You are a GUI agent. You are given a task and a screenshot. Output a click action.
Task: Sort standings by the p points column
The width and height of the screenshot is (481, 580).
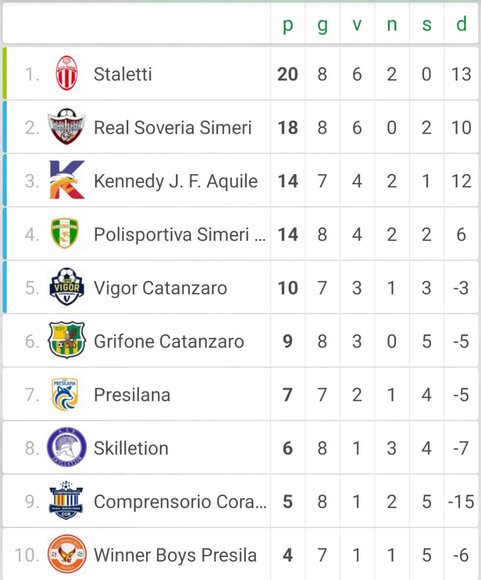(288, 25)
